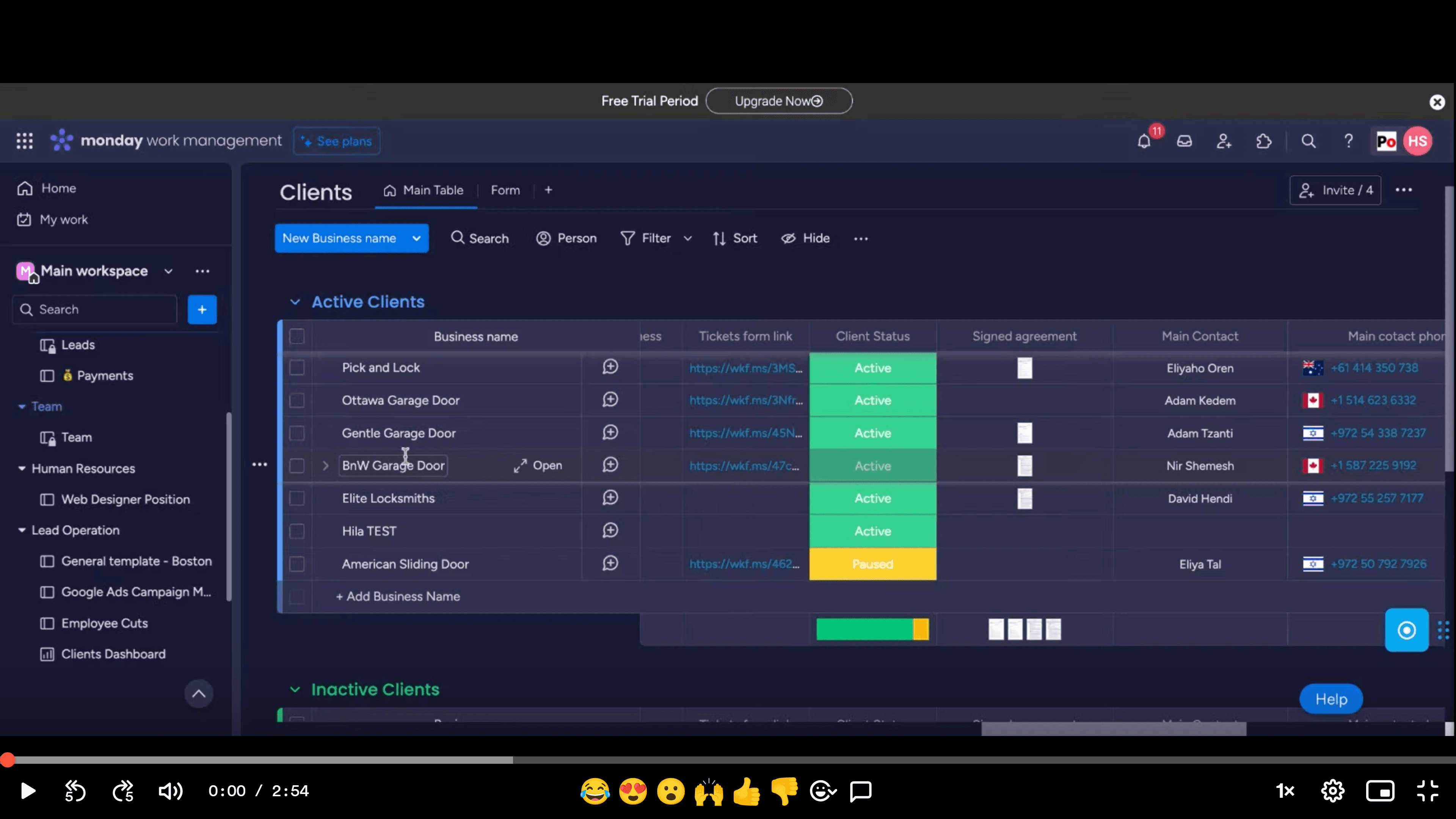
Task: Open the Filter dropdown chevron
Action: coord(687,238)
